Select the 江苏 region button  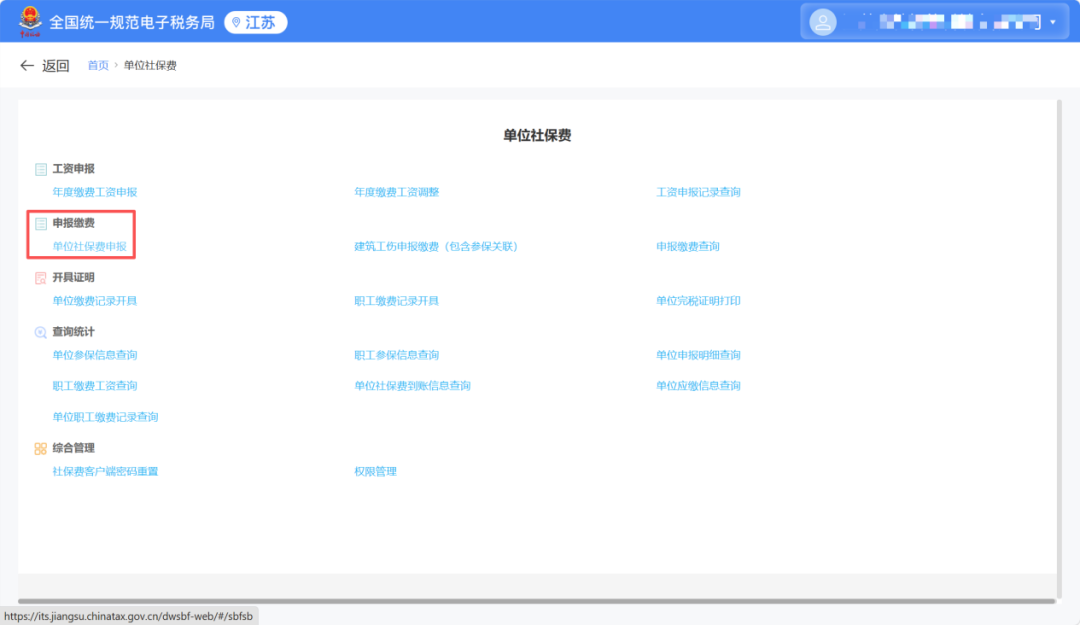coord(256,23)
